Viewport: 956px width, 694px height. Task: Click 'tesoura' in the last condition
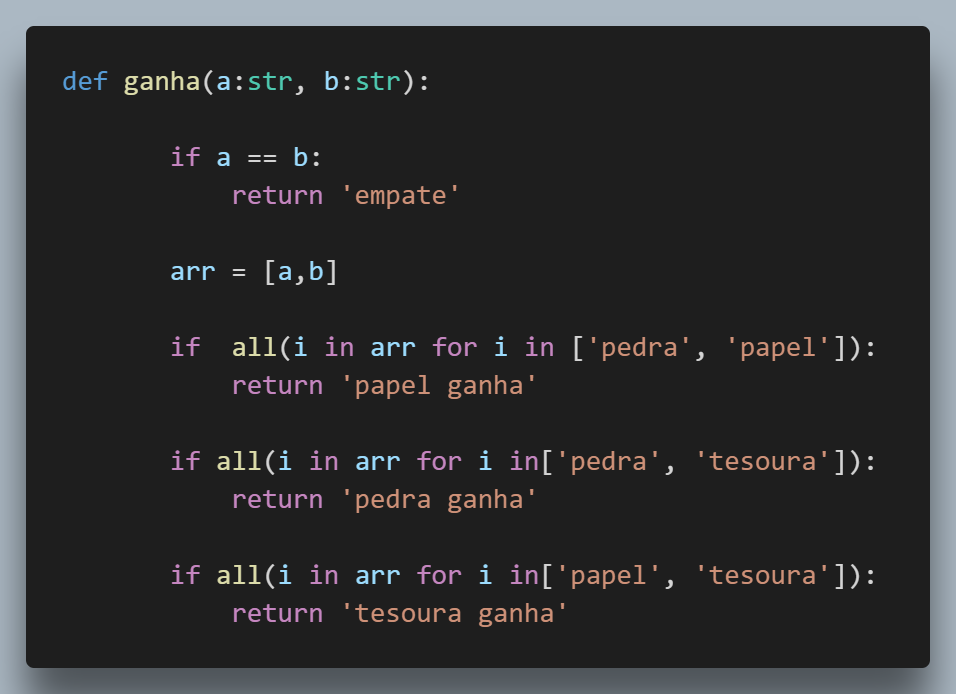point(763,575)
